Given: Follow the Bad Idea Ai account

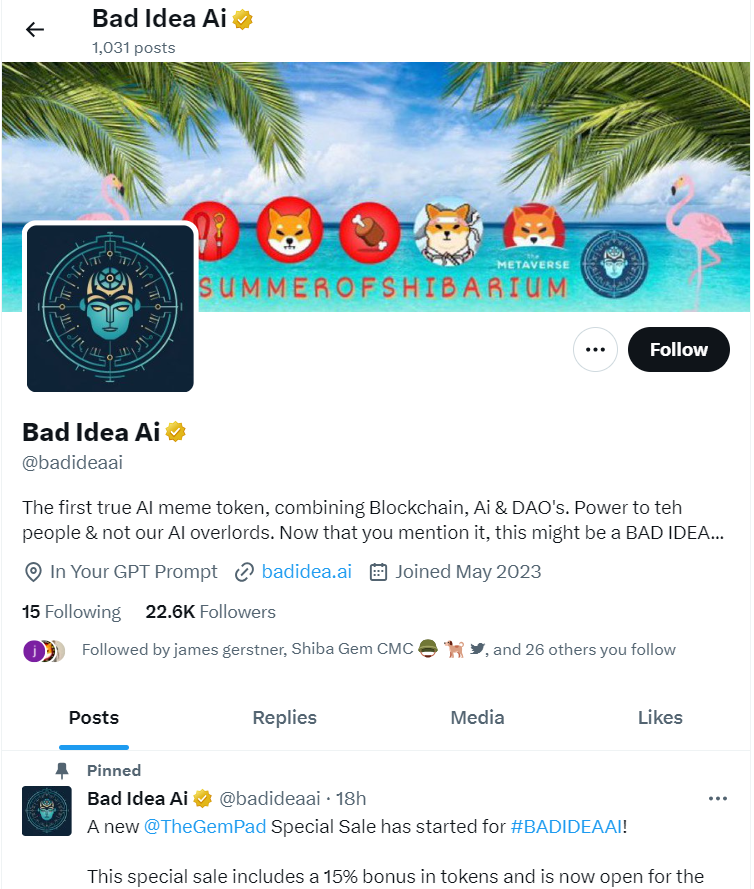Looking at the screenshot, I should click(680, 350).
